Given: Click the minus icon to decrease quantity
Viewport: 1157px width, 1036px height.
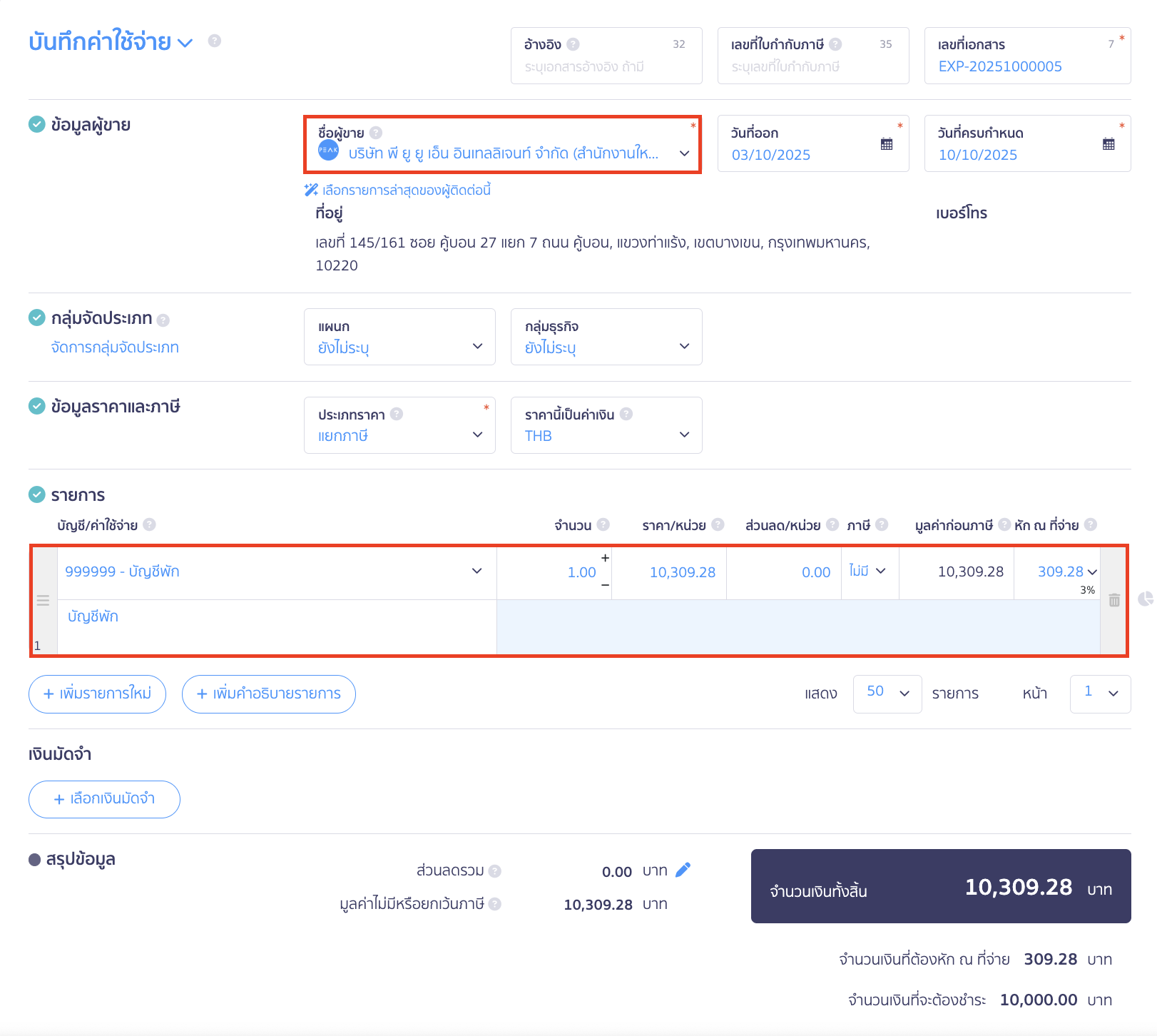Looking at the screenshot, I should (605, 586).
